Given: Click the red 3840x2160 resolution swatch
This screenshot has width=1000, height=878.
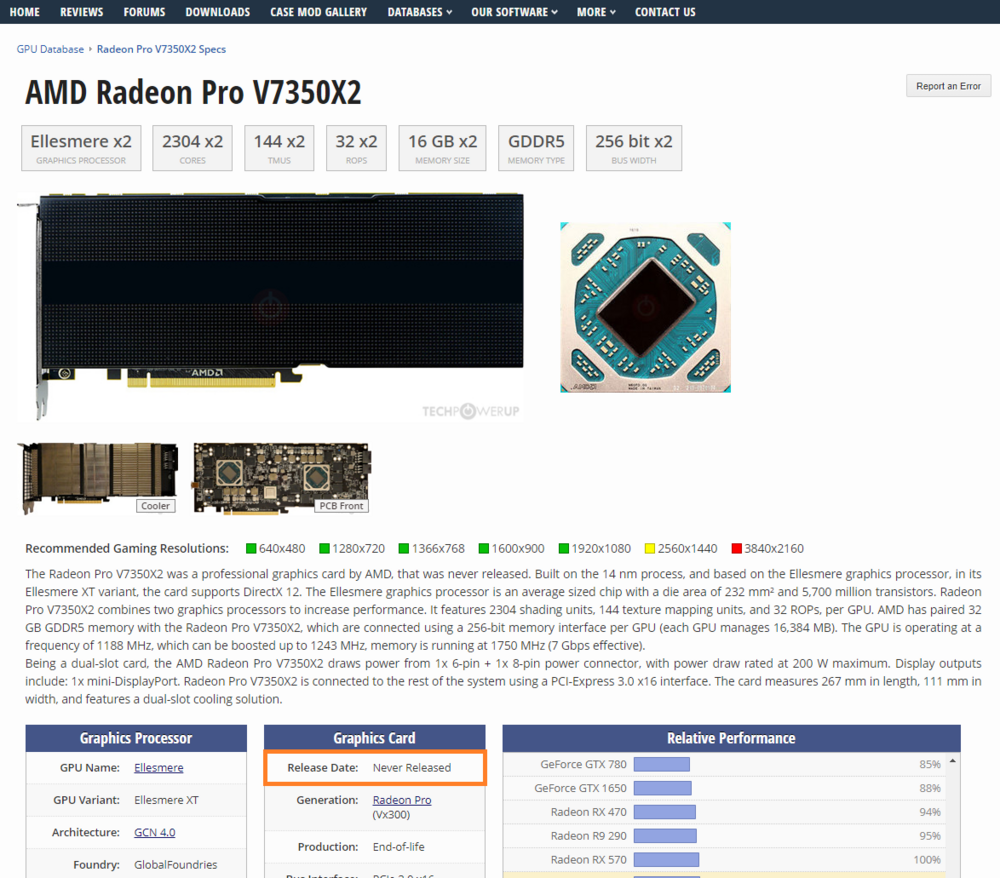Looking at the screenshot, I should (737, 548).
